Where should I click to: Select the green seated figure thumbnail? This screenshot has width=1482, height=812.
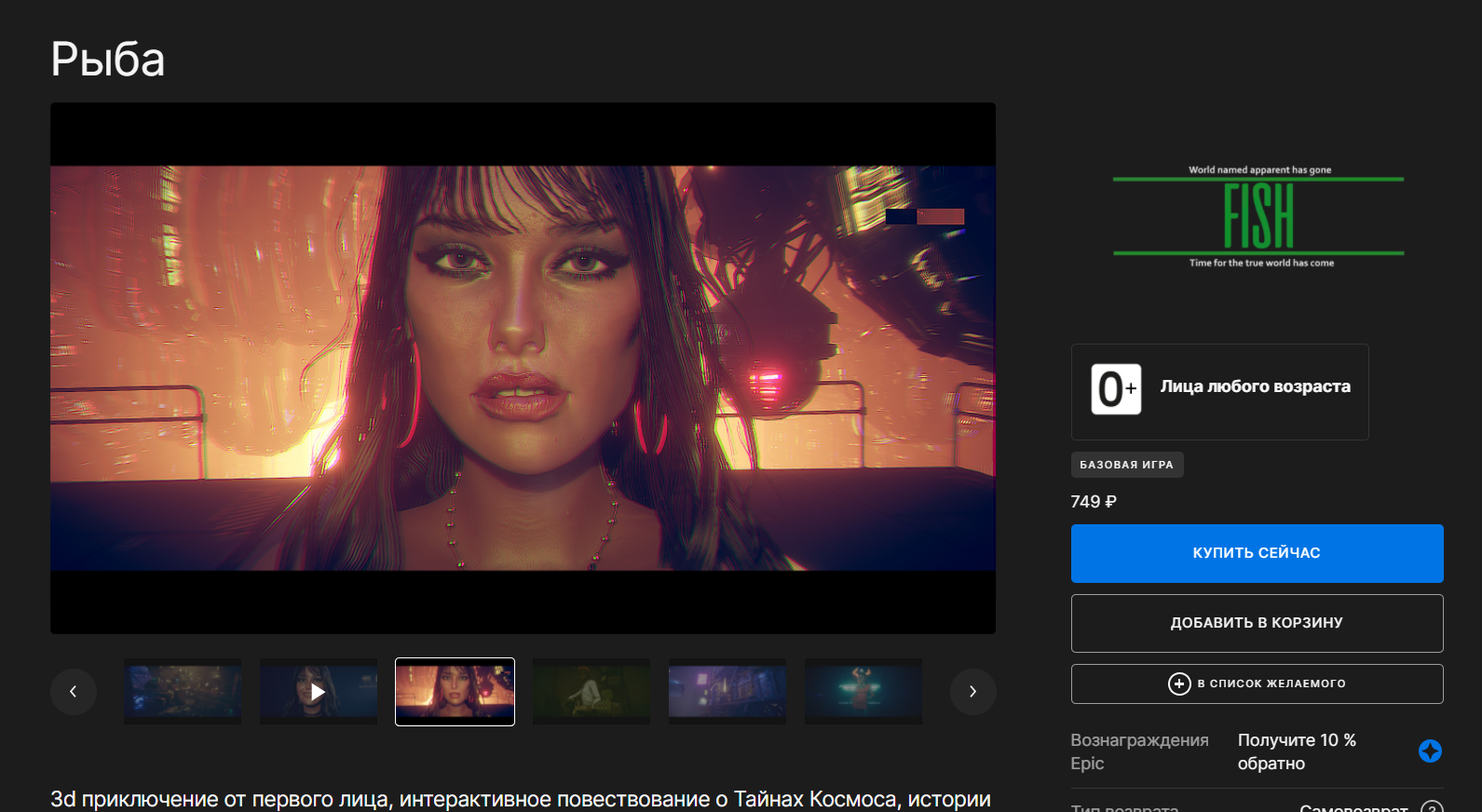tap(591, 692)
